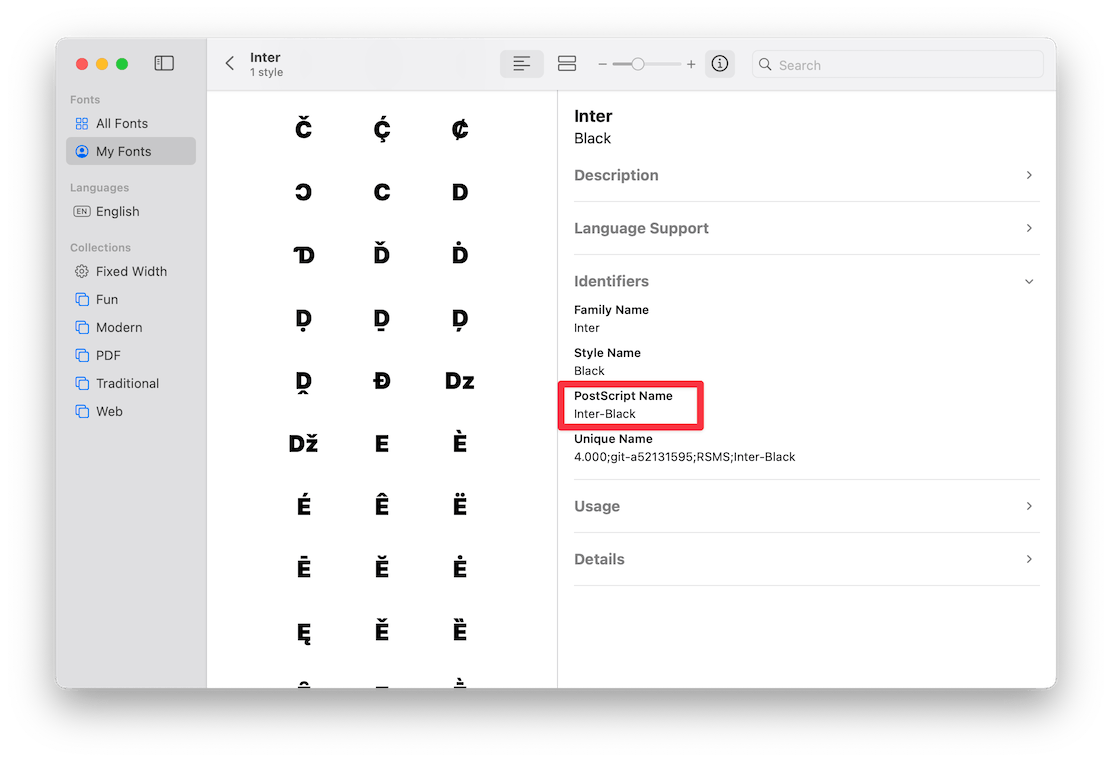Switch to sample text view mode
1112x762 pixels.
[522, 64]
